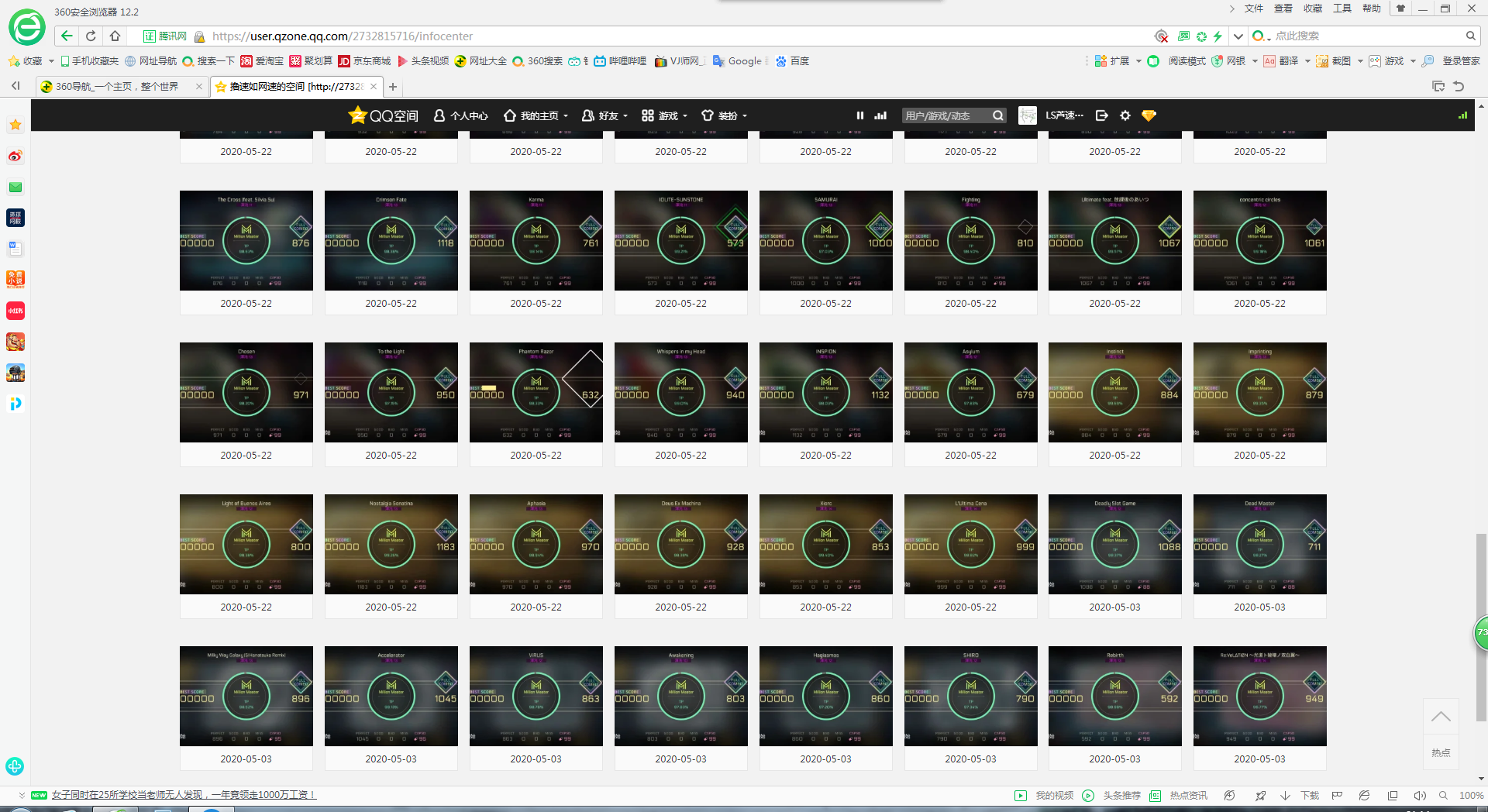The height and width of the screenshot is (812, 1488).
Task: Click the page vertical scrollbar thumb
Action: pyautogui.click(x=1481, y=628)
